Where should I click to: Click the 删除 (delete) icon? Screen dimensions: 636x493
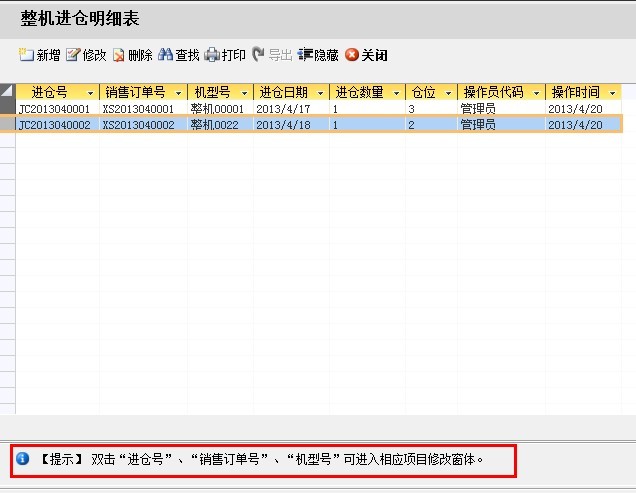point(119,55)
